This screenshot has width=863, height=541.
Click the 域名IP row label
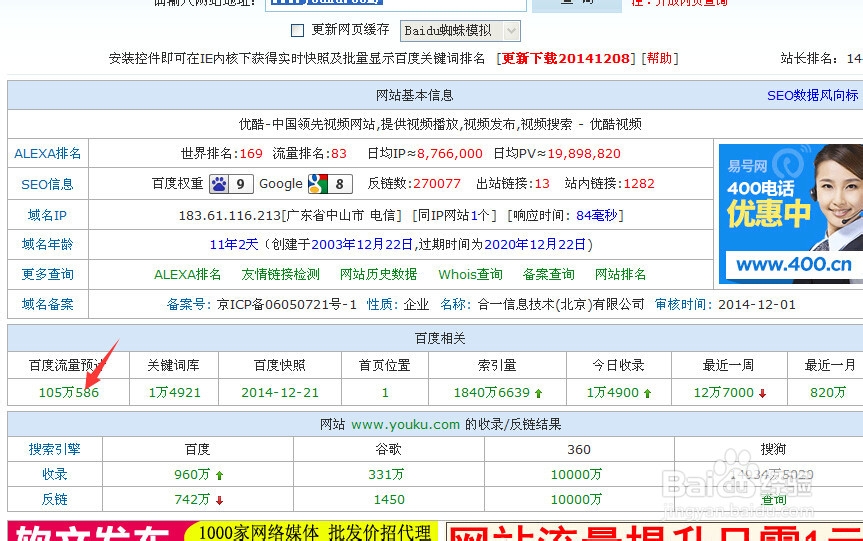coord(47,215)
